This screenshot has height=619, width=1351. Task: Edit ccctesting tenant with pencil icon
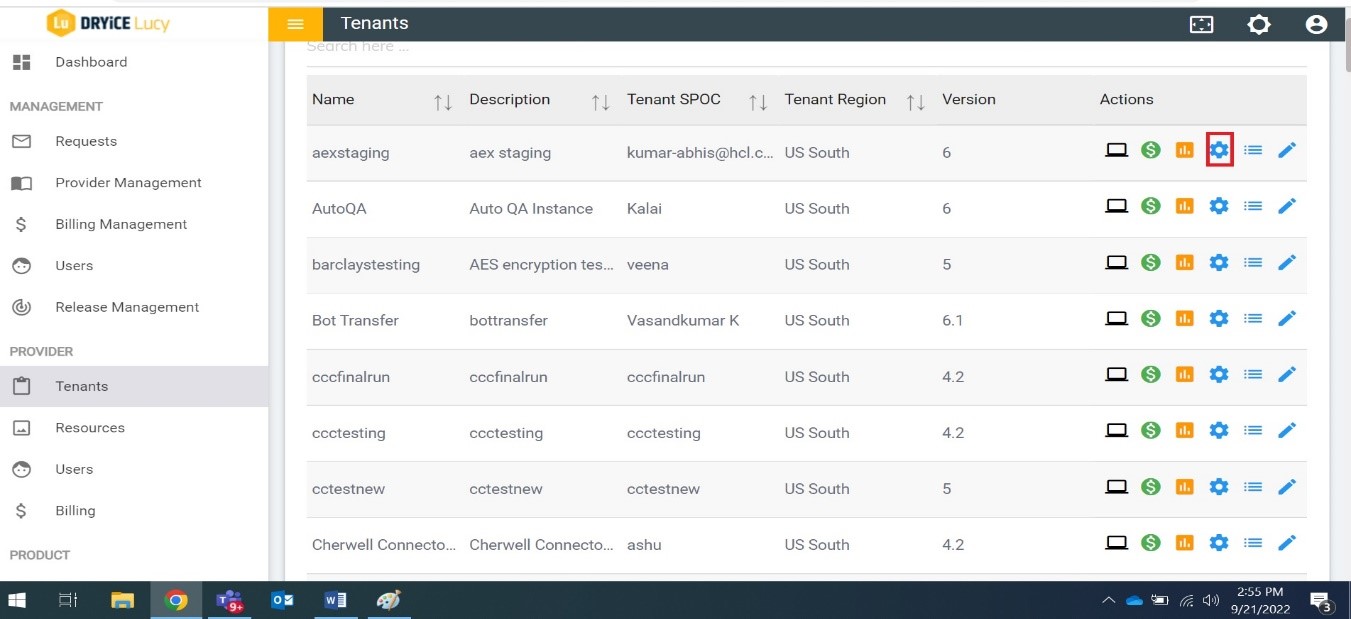coord(1287,430)
